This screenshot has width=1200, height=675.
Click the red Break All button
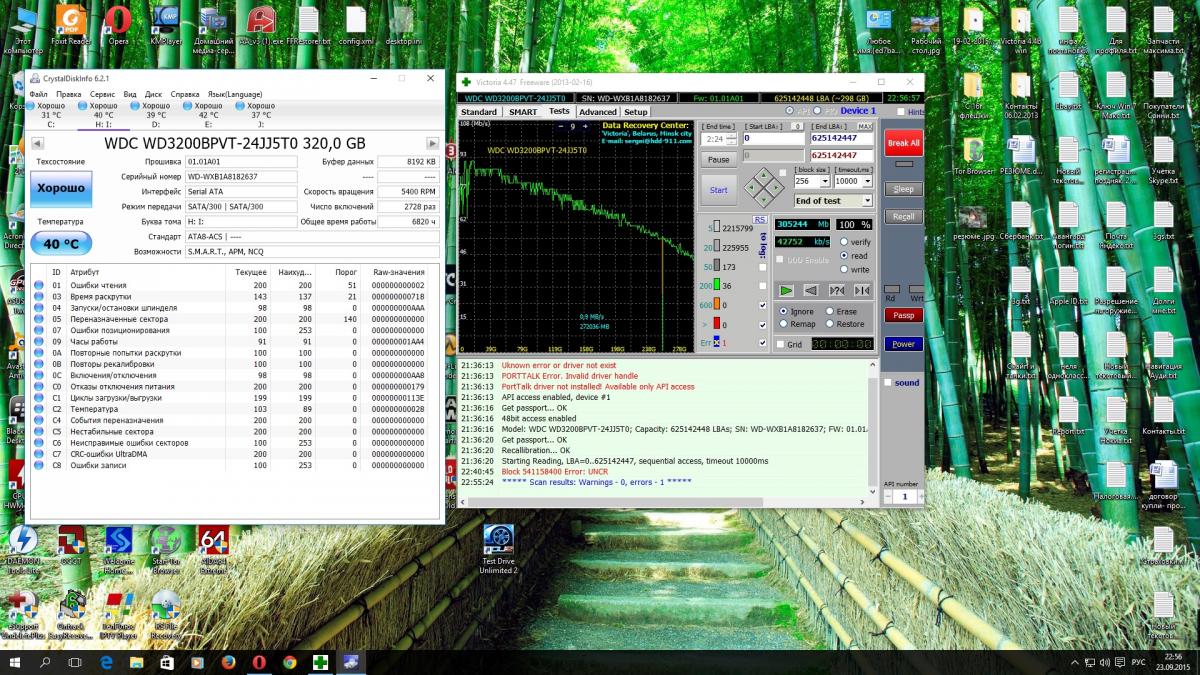[x=903, y=143]
